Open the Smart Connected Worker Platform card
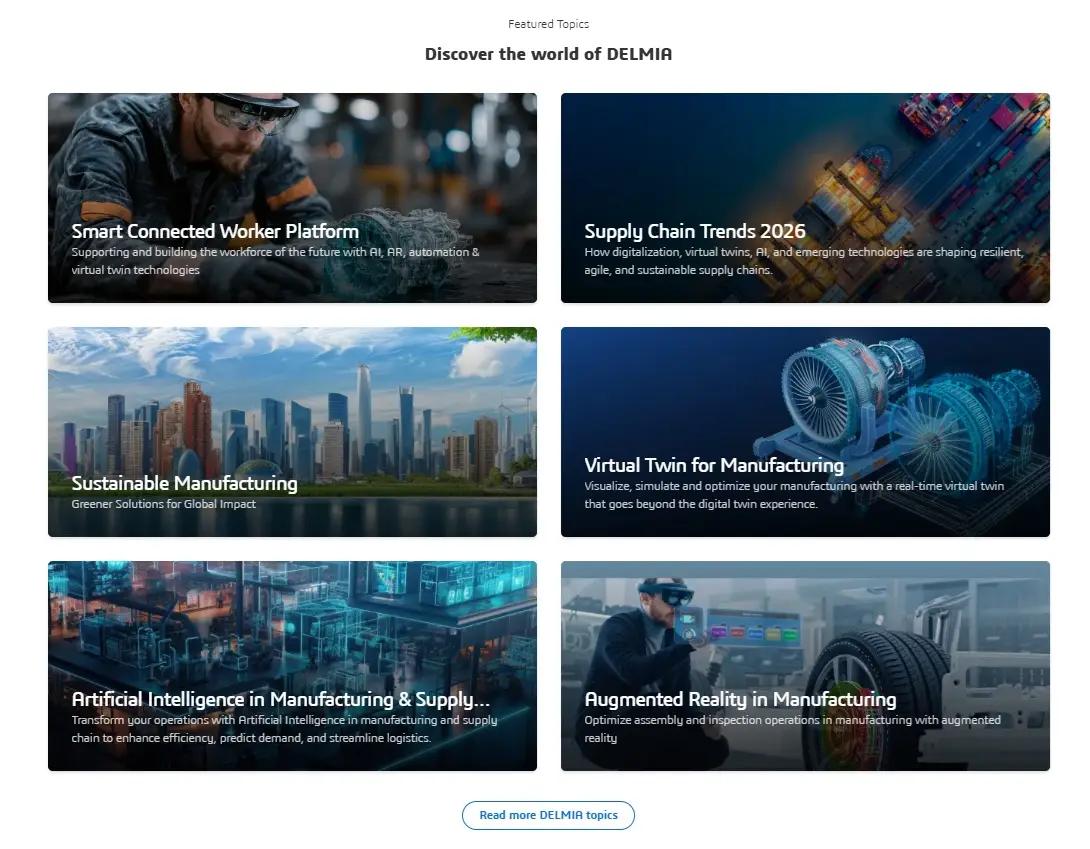The width and height of the screenshot is (1090, 849). (x=292, y=197)
